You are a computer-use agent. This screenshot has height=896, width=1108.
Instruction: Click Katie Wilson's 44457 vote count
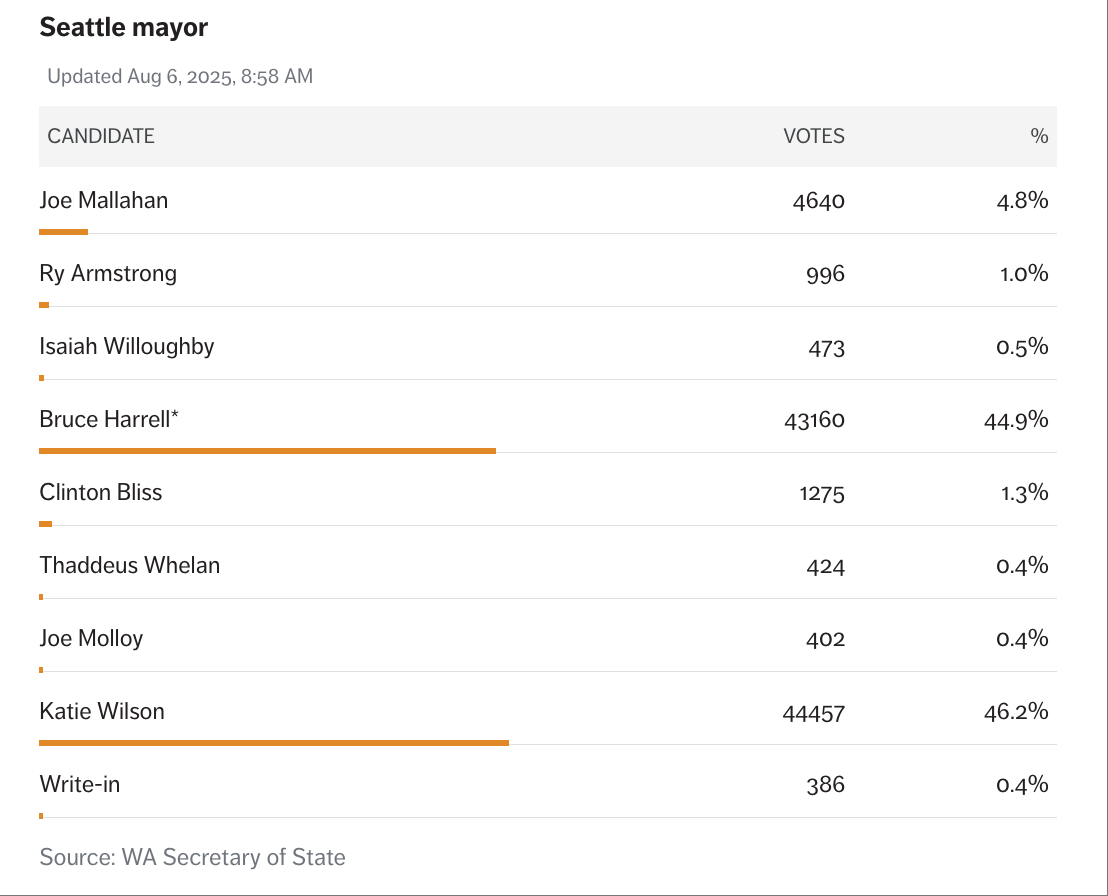[813, 713]
